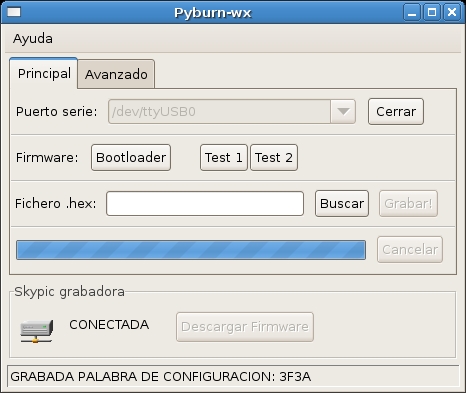Click the Cancelar button
Image resolution: width=466 pixels, height=393 pixels.
point(410,249)
